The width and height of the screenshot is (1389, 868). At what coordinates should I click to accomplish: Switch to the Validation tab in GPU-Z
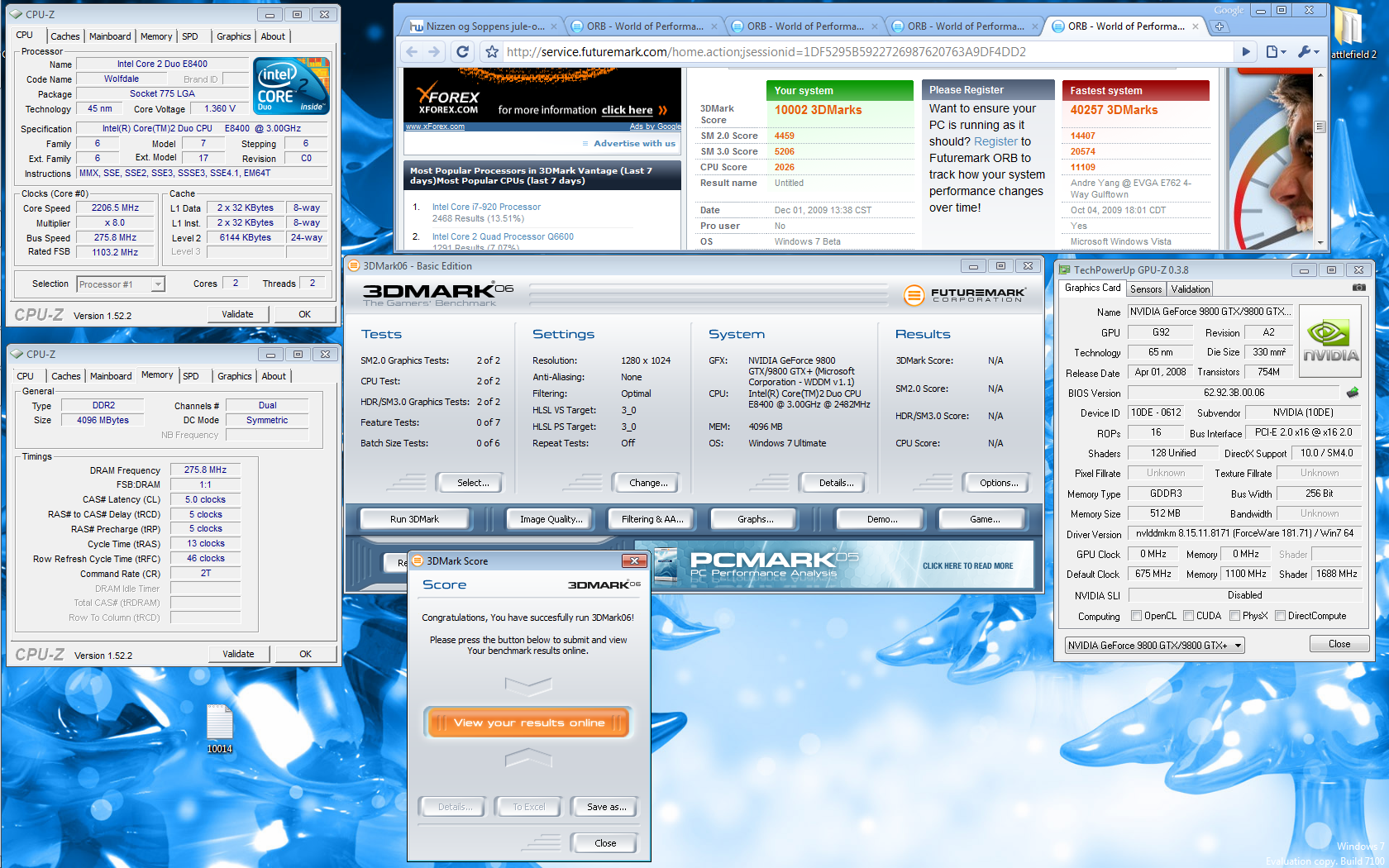pos(1190,289)
